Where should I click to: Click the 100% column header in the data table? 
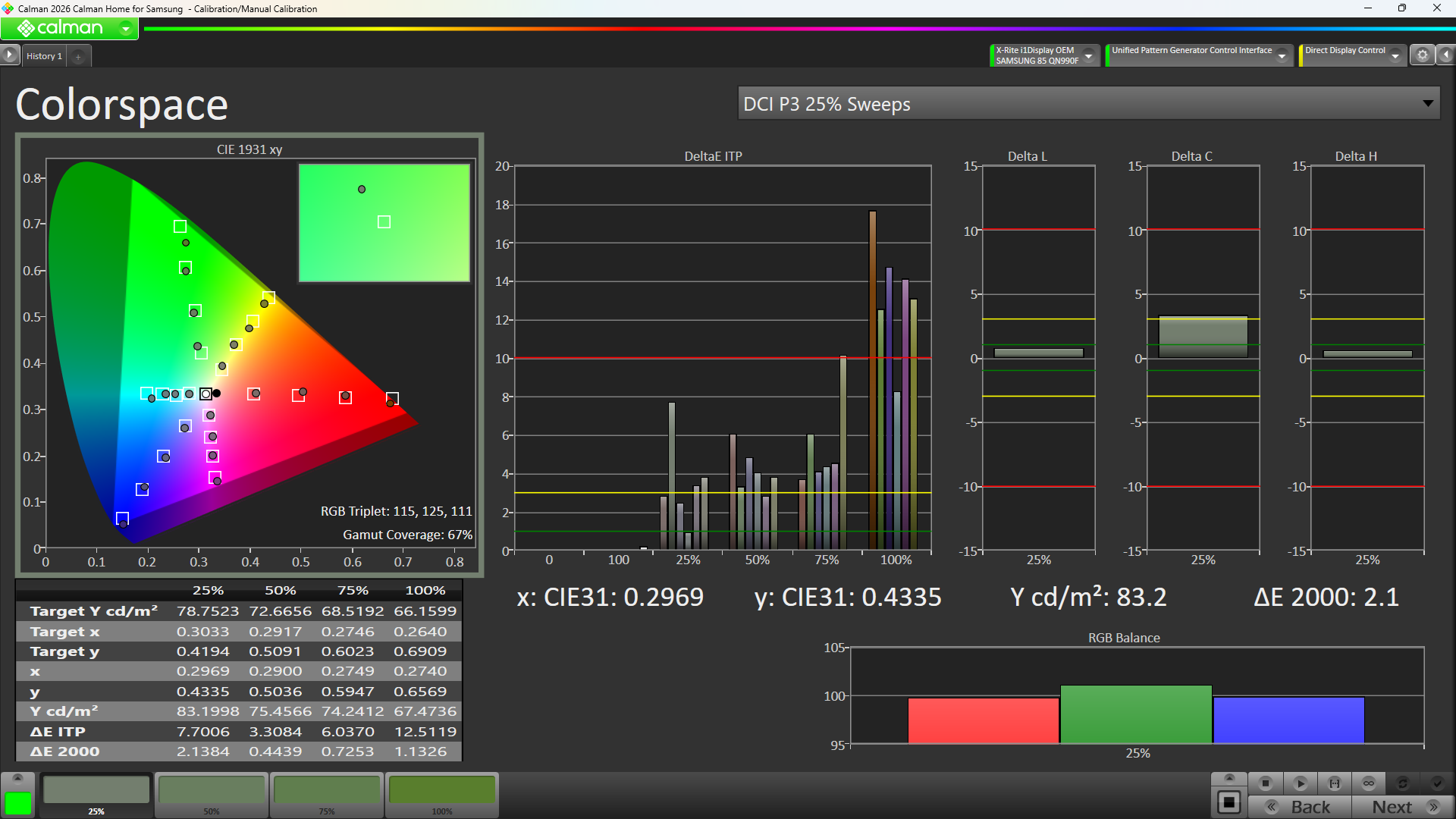tap(425, 590)
